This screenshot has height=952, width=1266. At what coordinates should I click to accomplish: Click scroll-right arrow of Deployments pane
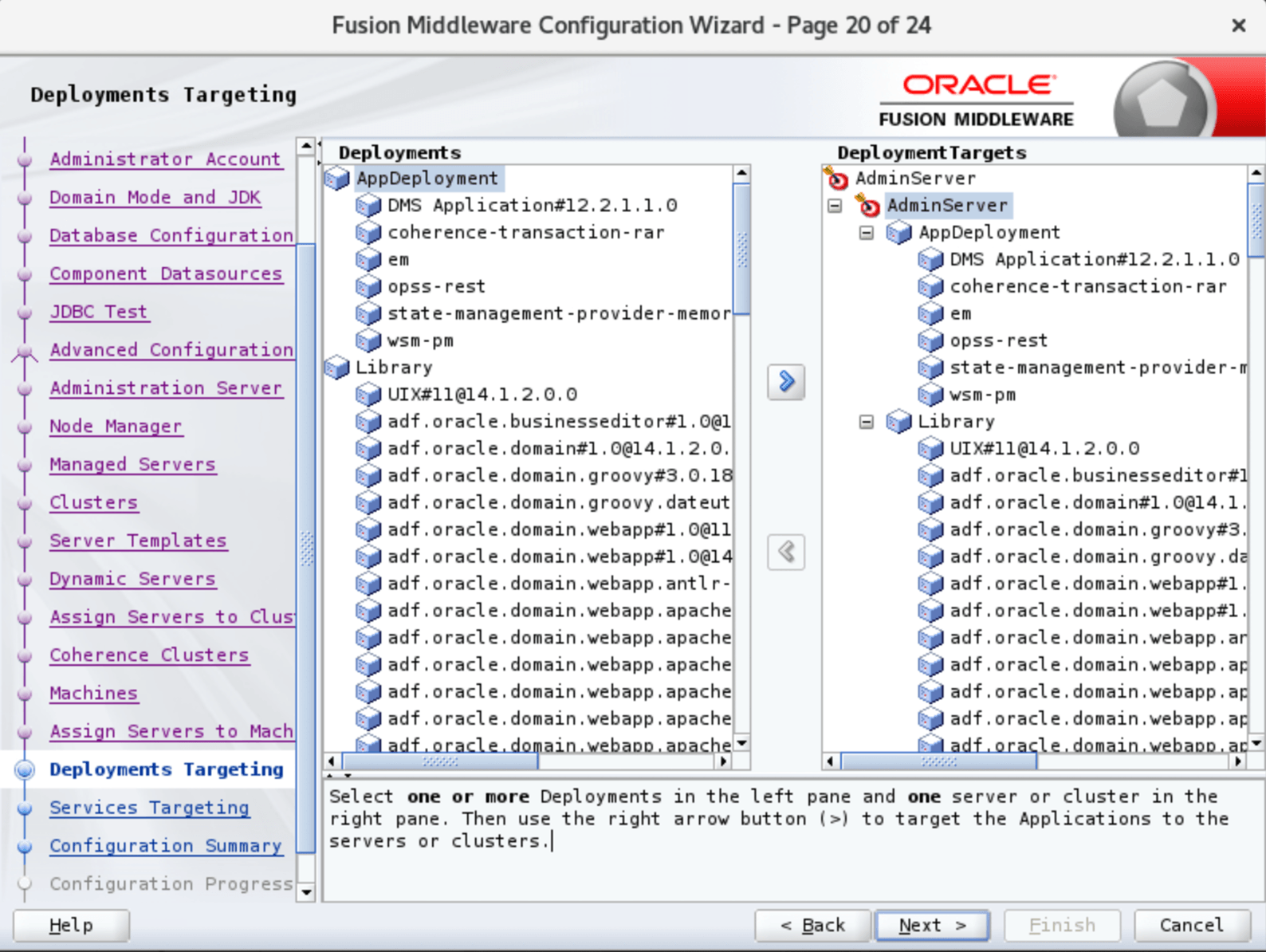(x=723, y=761)
